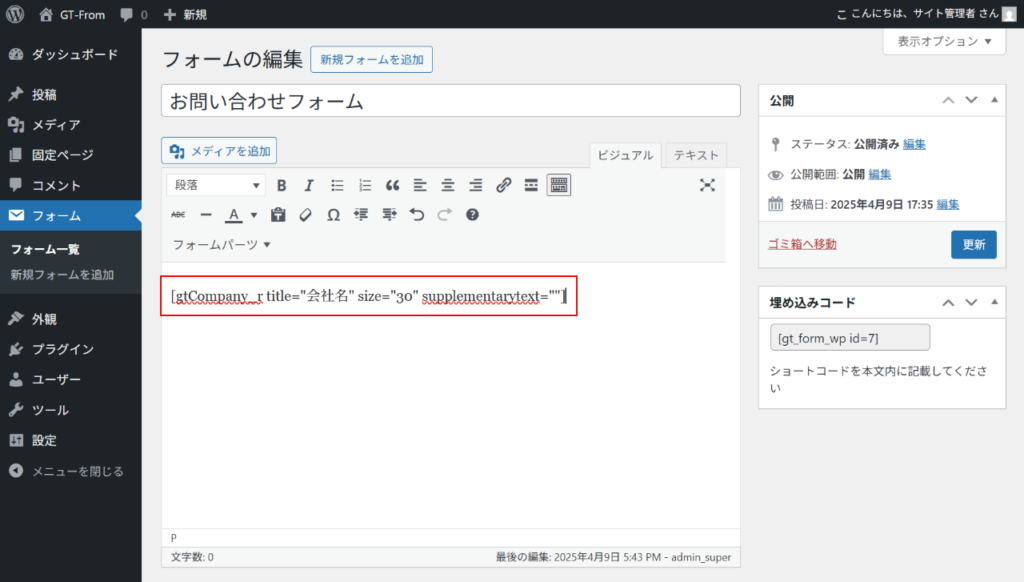Toggle the 公開 panel
Image resolution: width=1024 pixels, height=582 pixels.
(x=994, y=100)
